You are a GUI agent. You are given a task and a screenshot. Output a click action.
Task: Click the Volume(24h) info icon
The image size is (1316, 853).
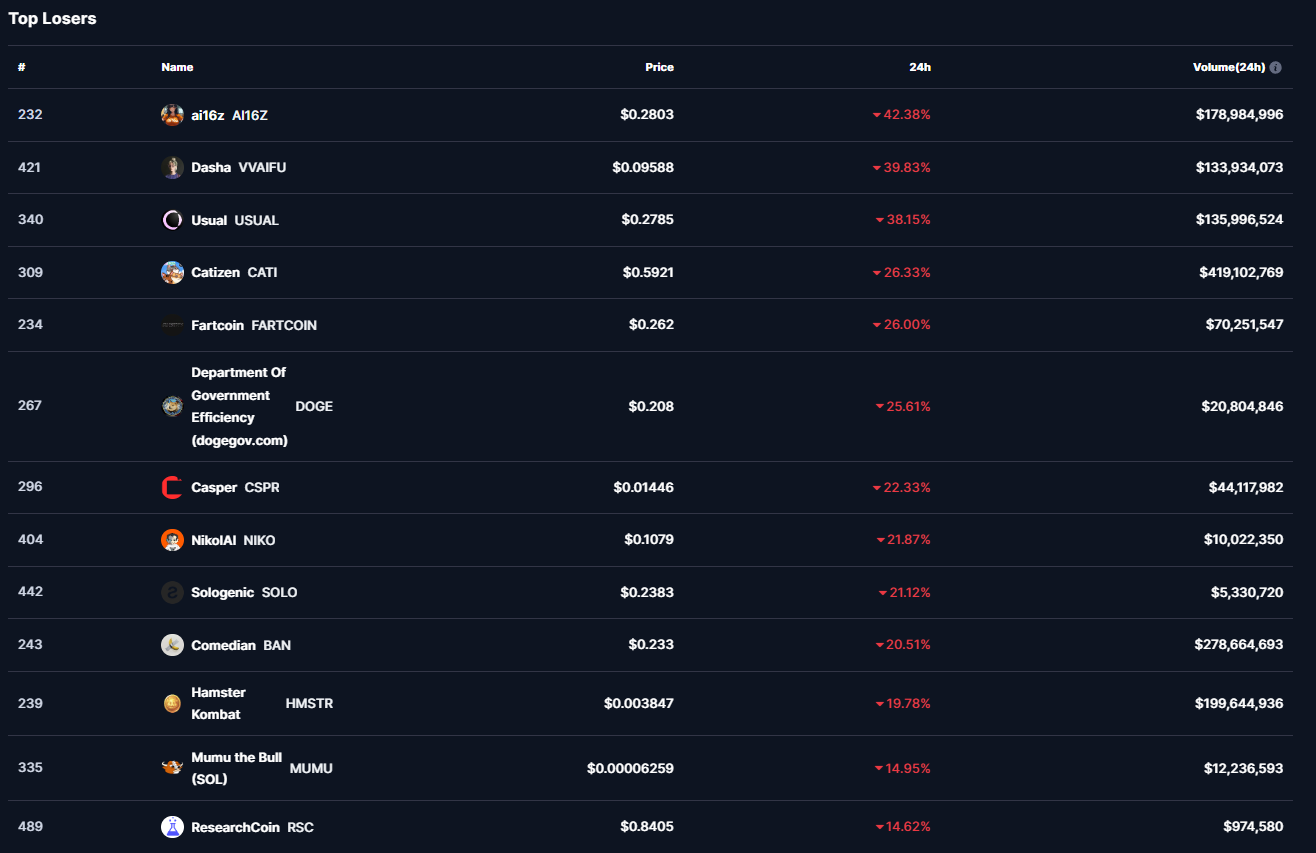coord(1275,67)
